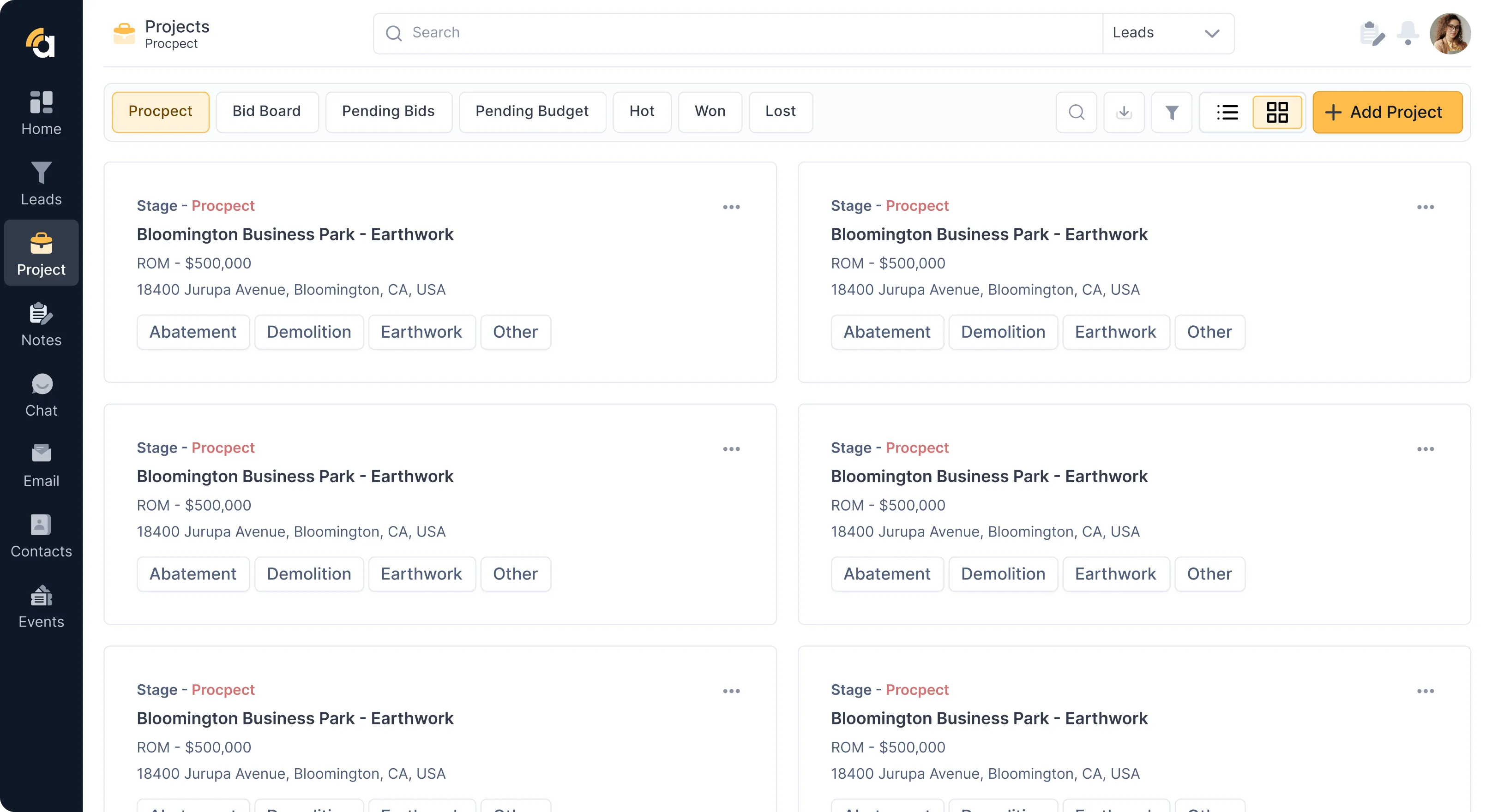Select the Procpect tab

pos(161,112)
